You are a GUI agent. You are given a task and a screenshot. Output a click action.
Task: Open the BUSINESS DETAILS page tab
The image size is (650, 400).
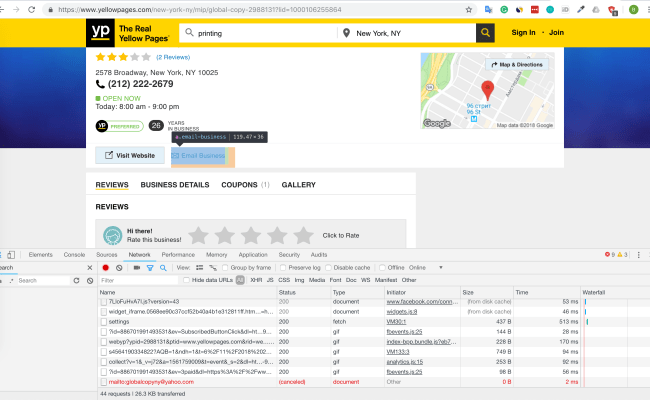(175, 185)
